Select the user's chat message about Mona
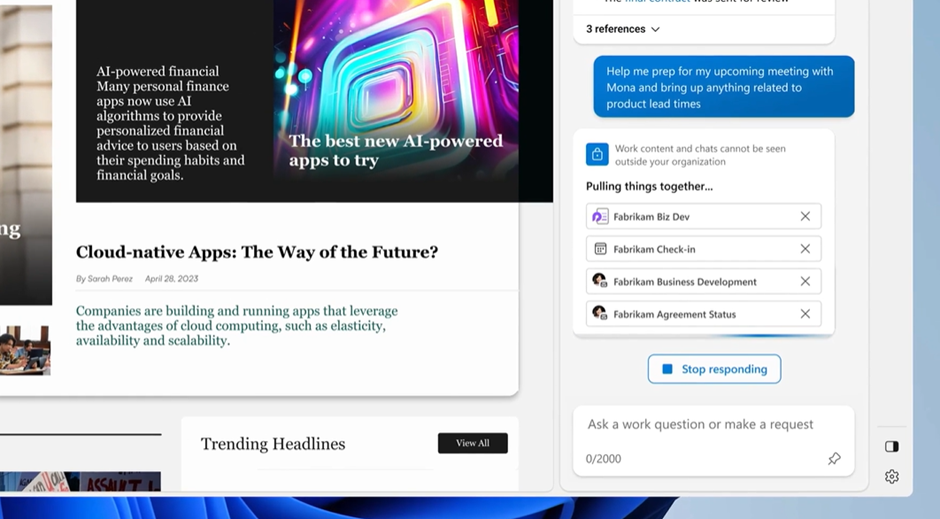 pyautogui.click(x=723, y=87)
